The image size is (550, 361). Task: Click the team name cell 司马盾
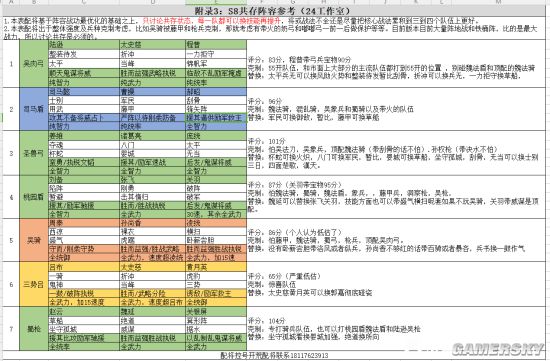[x=34, y=109]
